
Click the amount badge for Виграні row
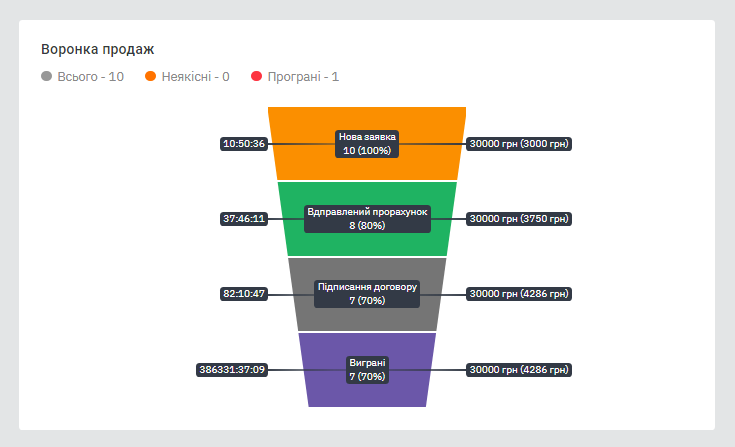(519, 370)
